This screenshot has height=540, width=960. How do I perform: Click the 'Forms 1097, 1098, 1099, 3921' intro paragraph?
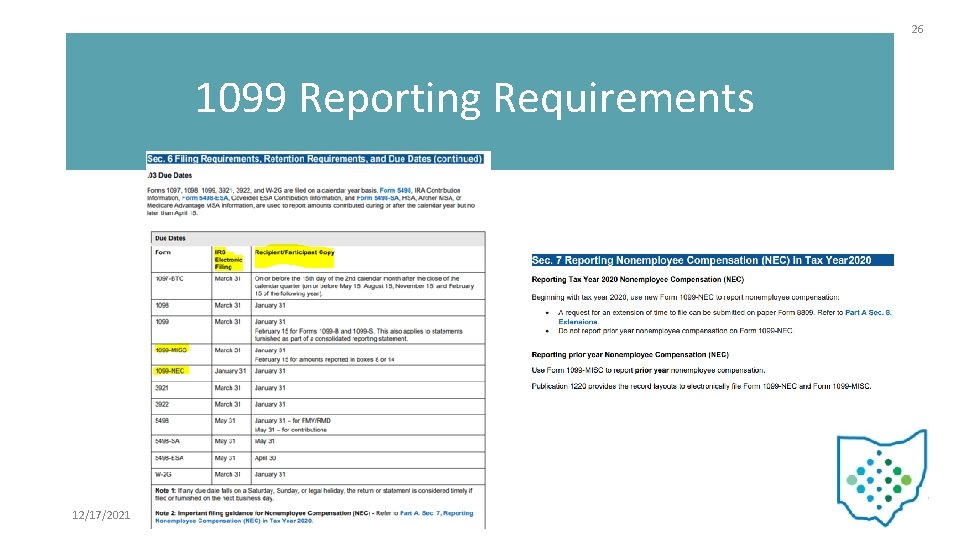pyautogui.click(x=311, y=201)
